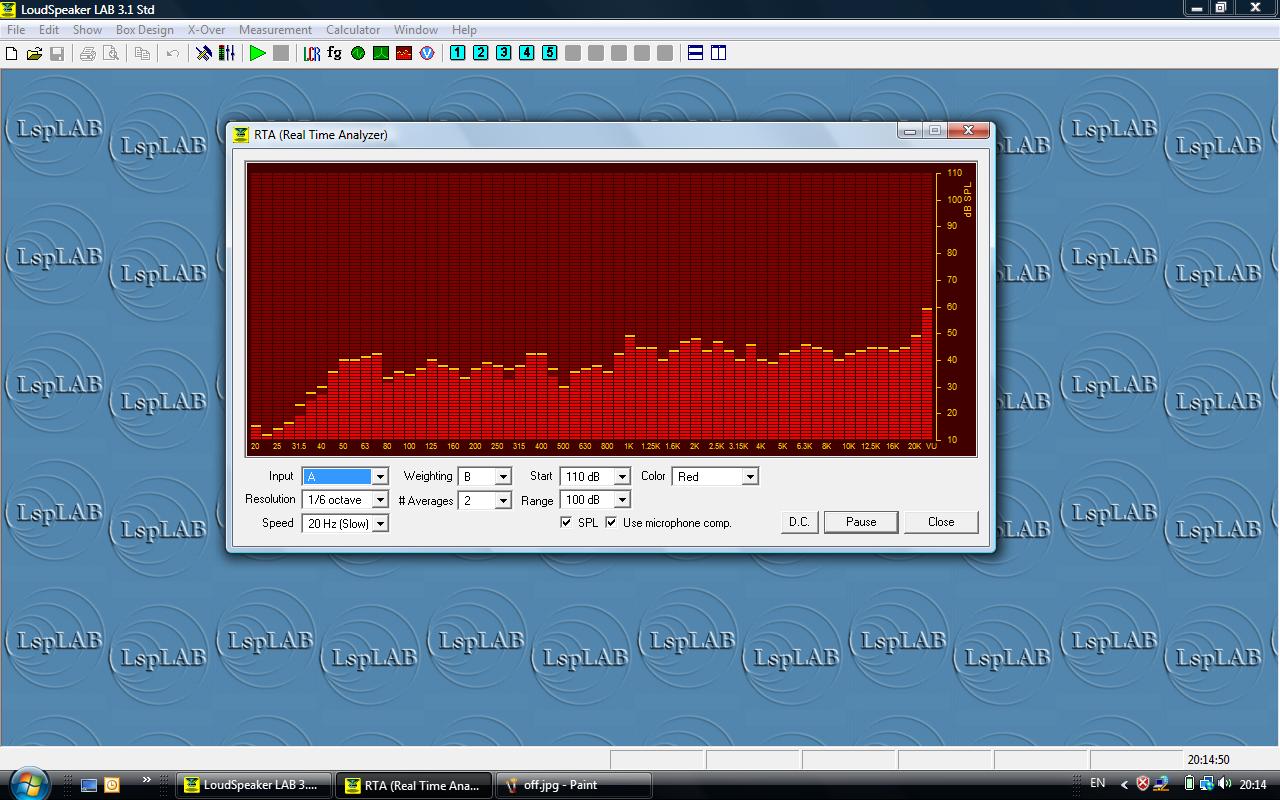This screenshot has width=1280, height=800.
Task: Open the Calculator menu
Action: 353,30
